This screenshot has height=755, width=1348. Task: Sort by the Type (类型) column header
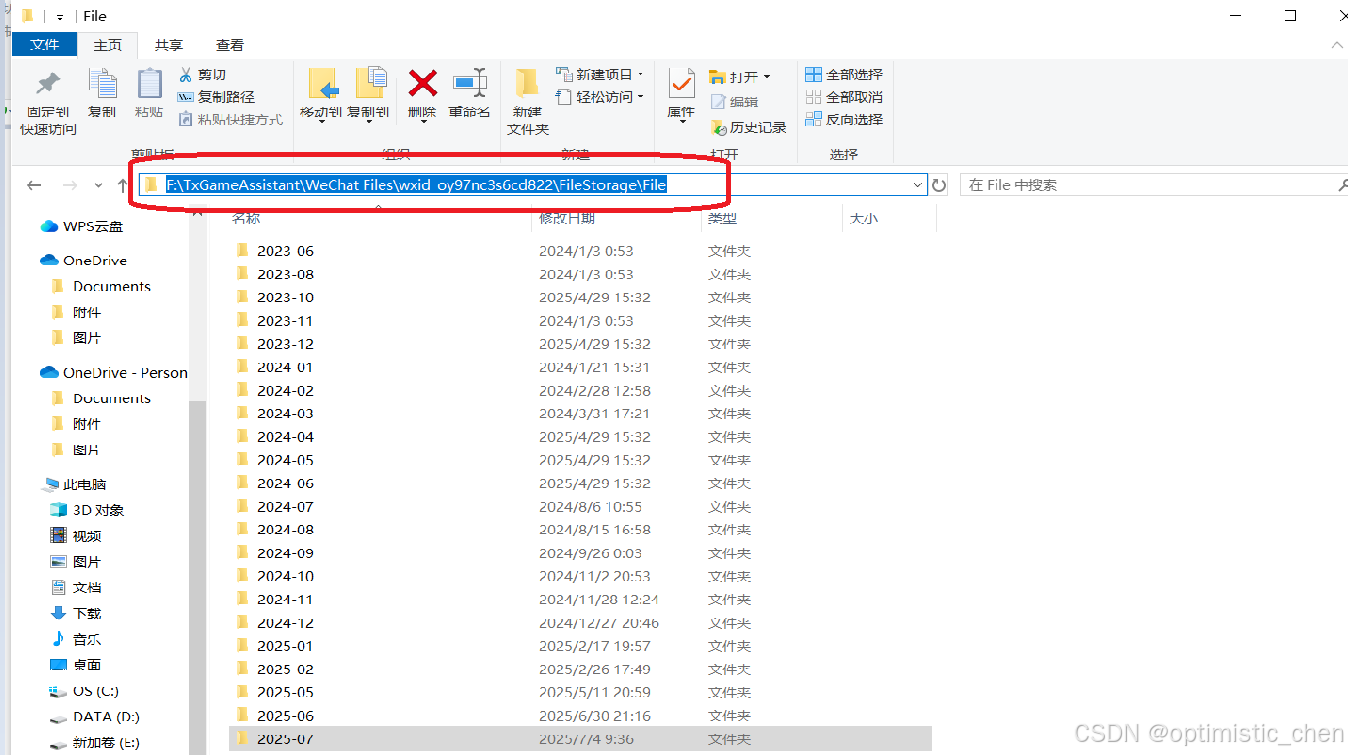(723, 218)
